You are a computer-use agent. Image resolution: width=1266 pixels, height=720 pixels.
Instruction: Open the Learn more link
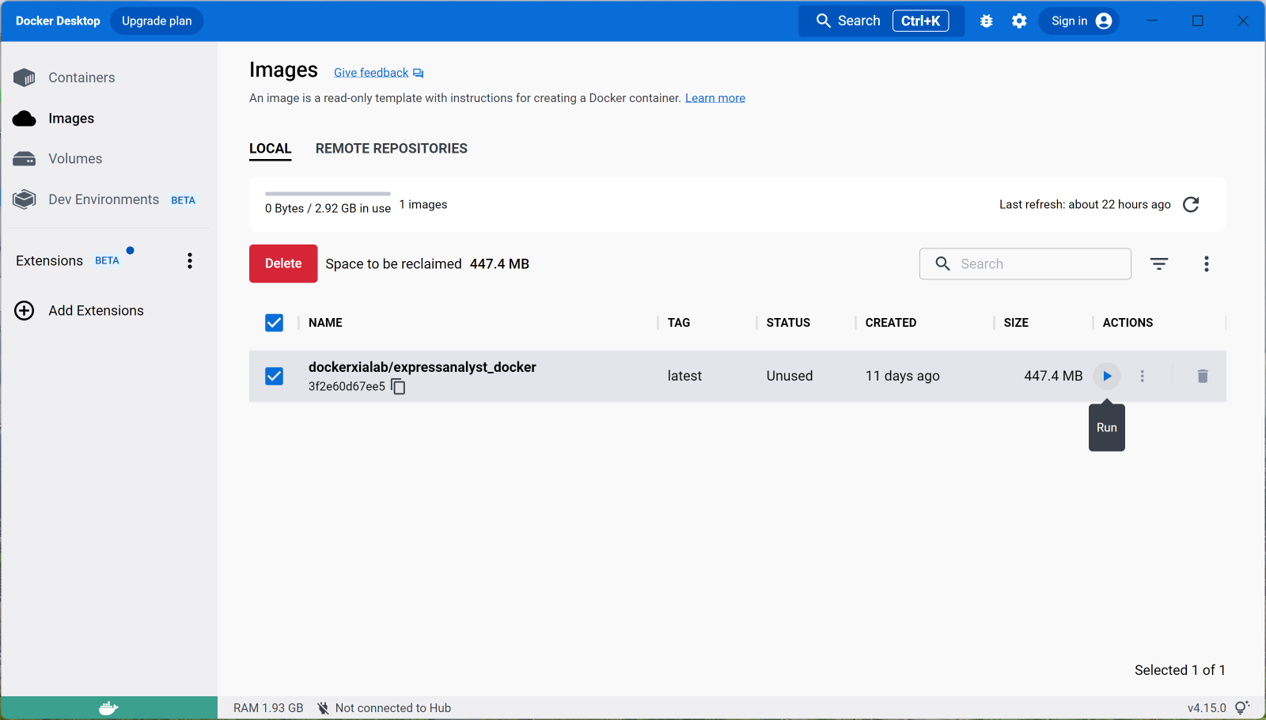(x=715, y=98)
